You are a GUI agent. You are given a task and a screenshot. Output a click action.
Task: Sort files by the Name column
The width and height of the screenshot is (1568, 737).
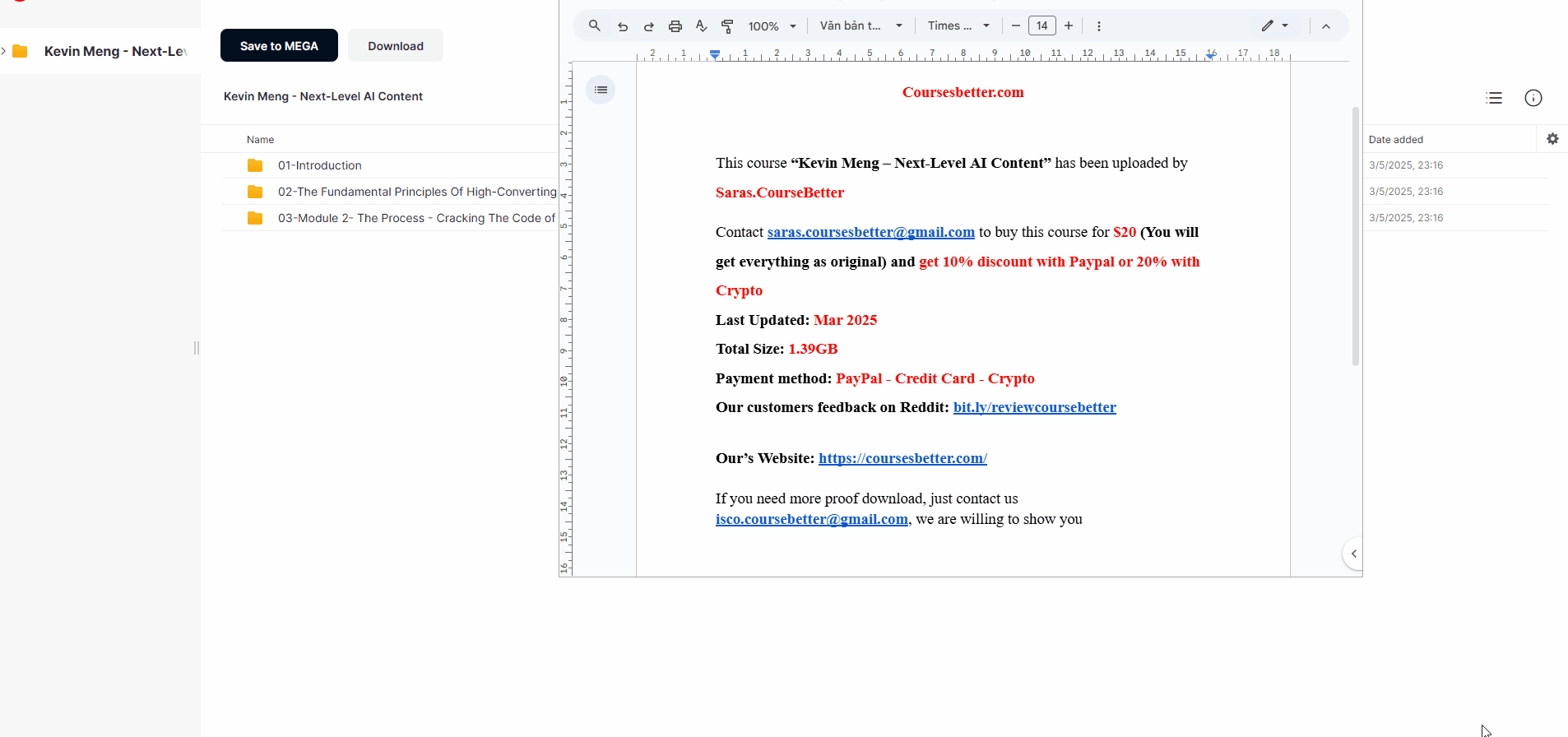(x=261, y=140)
